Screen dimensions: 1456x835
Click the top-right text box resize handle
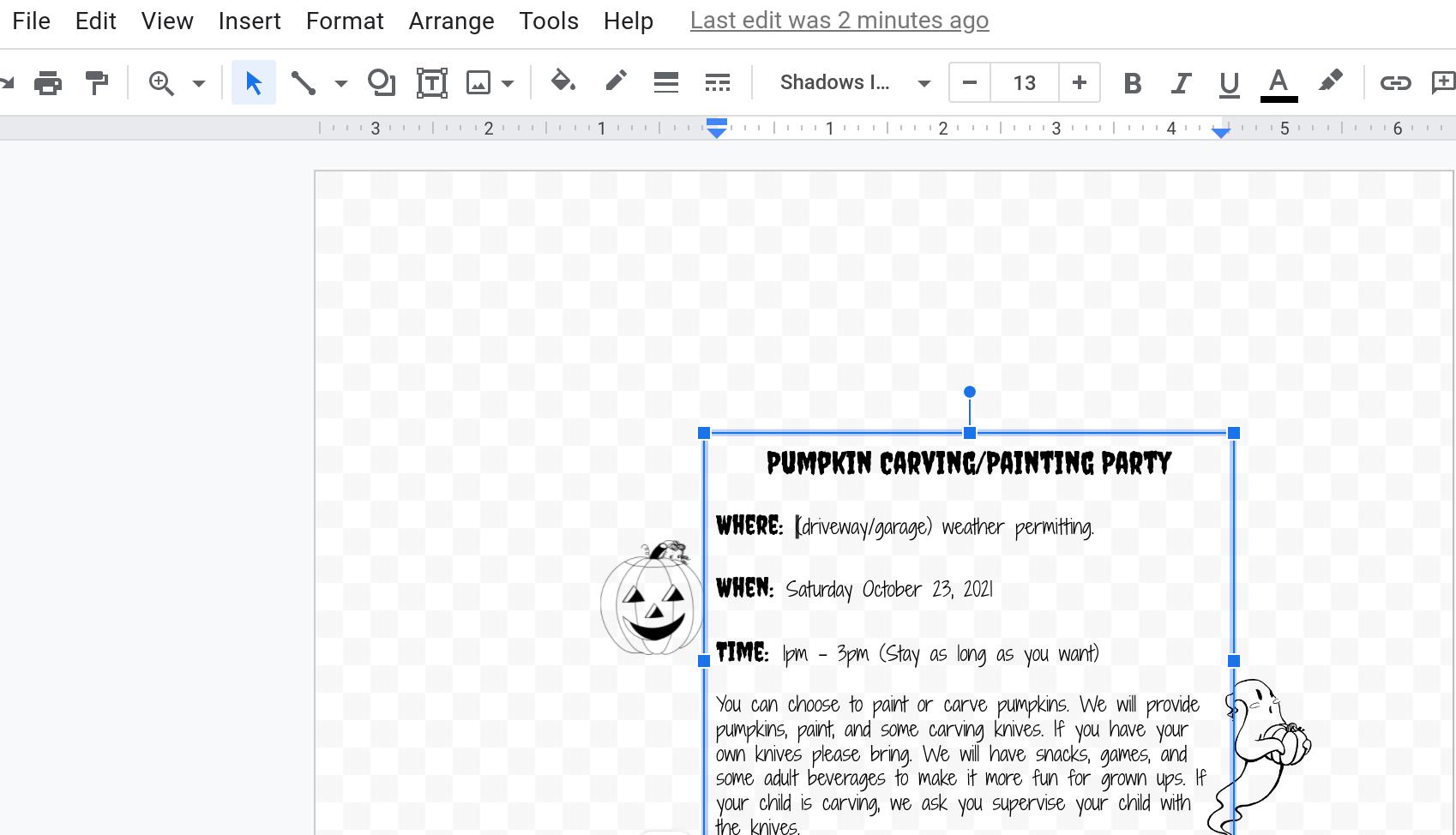point(1234,433)
